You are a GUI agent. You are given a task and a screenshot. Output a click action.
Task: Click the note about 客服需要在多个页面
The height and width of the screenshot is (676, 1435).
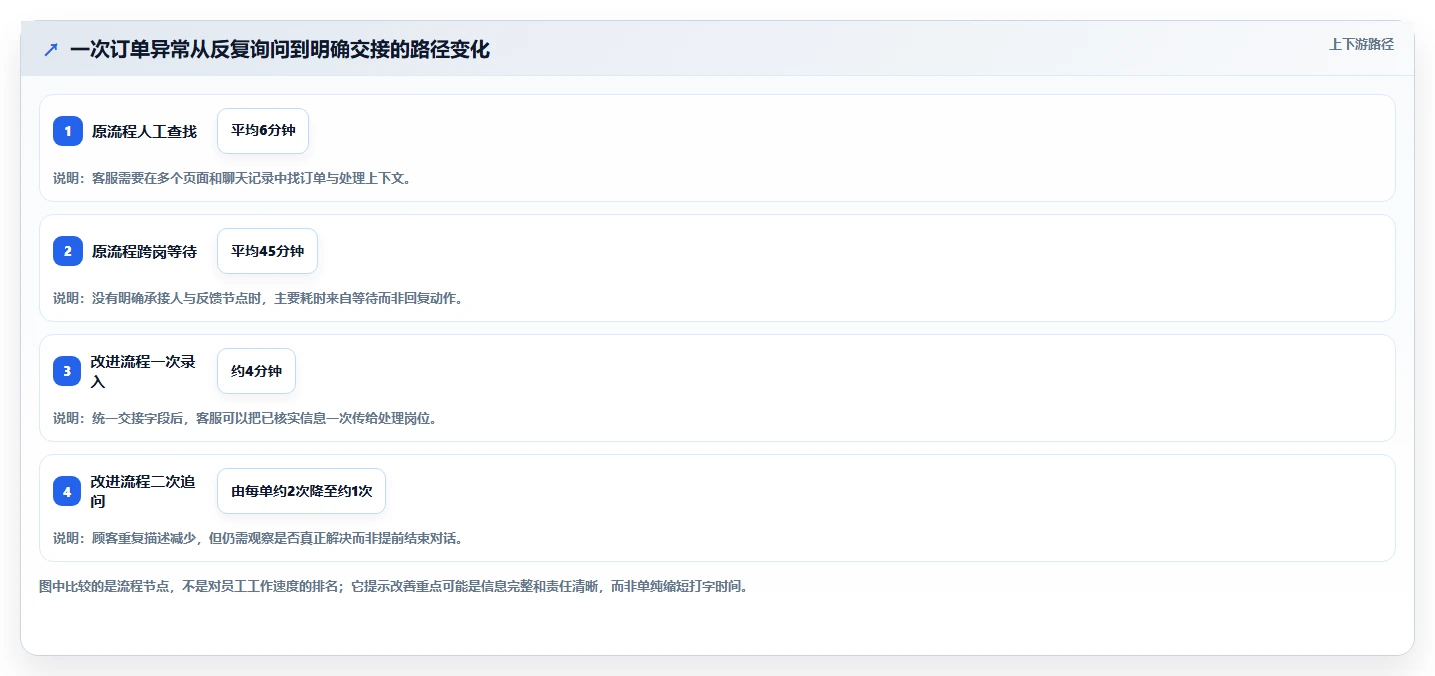pos(232,178)
